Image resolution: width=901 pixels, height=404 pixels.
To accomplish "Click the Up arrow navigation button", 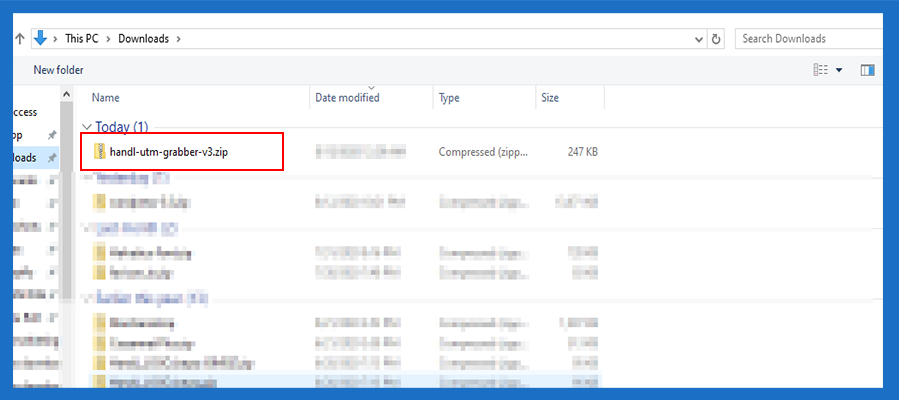I will click(x=20, y=39).
